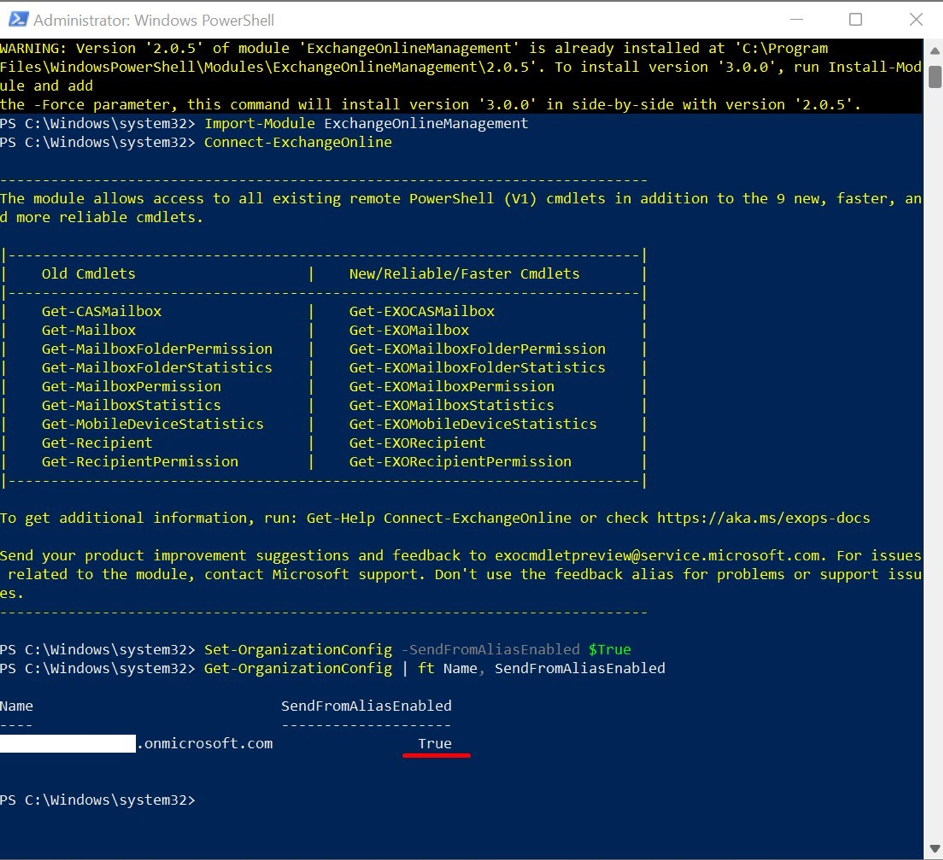Minimize the PowerShell window
This screenshot has width=943, height=860.
point(796,20)
